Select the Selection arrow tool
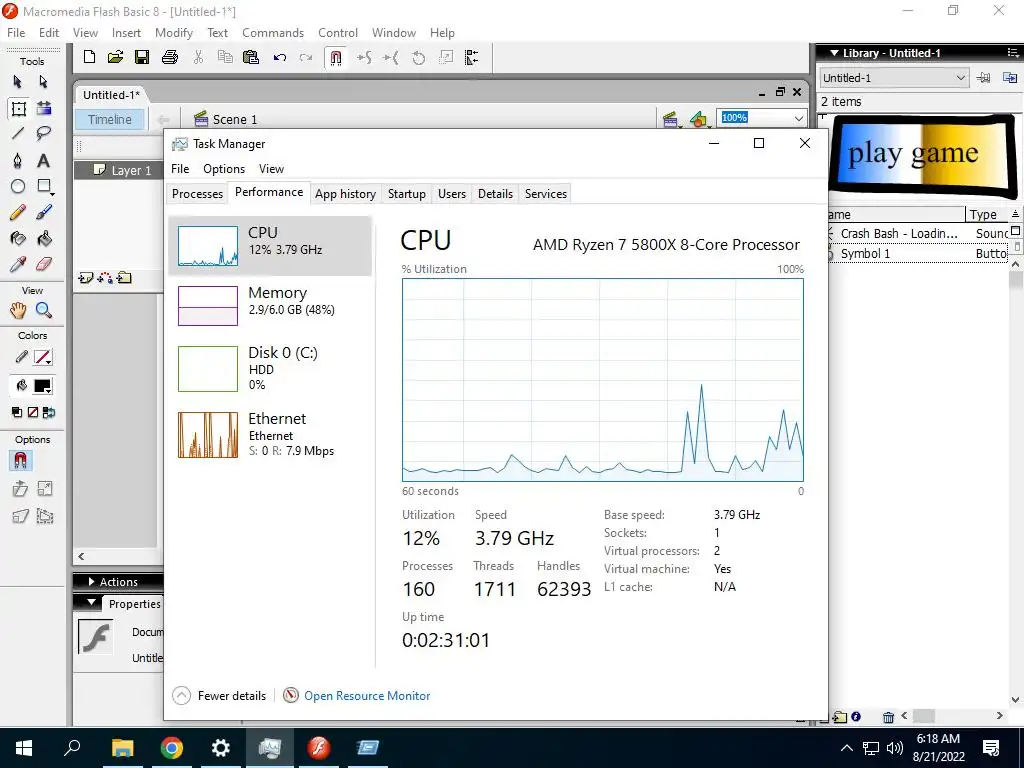The height and width of the screenshot is (768, 1024). coord(18,82)
